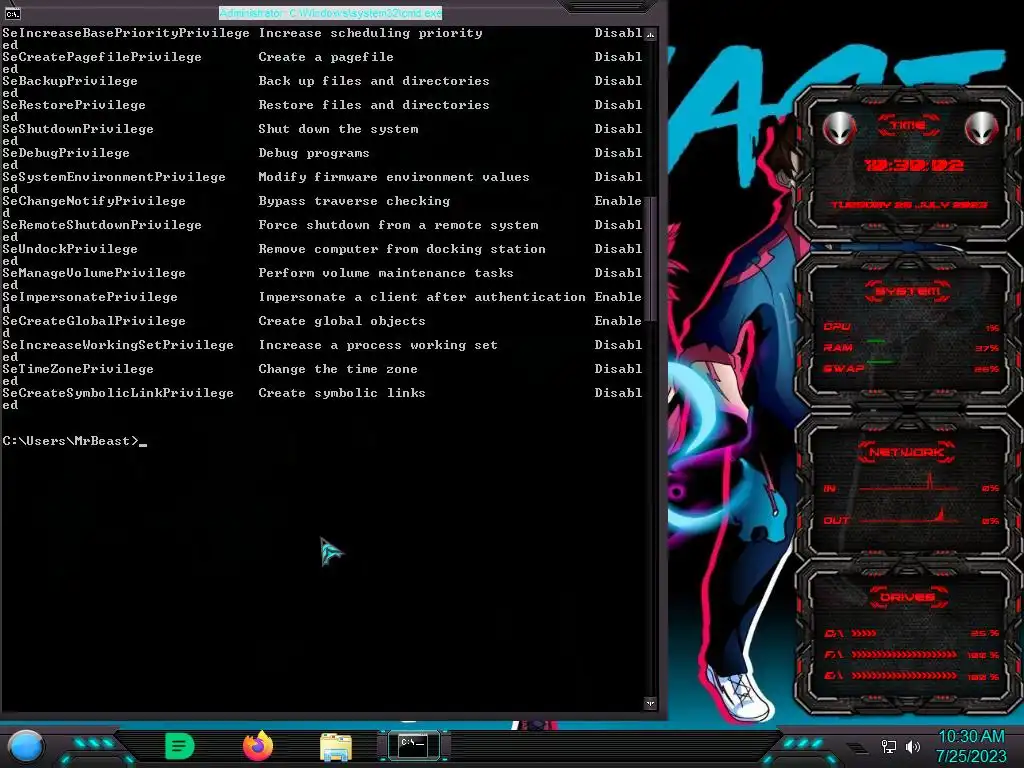
Task: Click left alien head in TIME widget
Action: 839,128
